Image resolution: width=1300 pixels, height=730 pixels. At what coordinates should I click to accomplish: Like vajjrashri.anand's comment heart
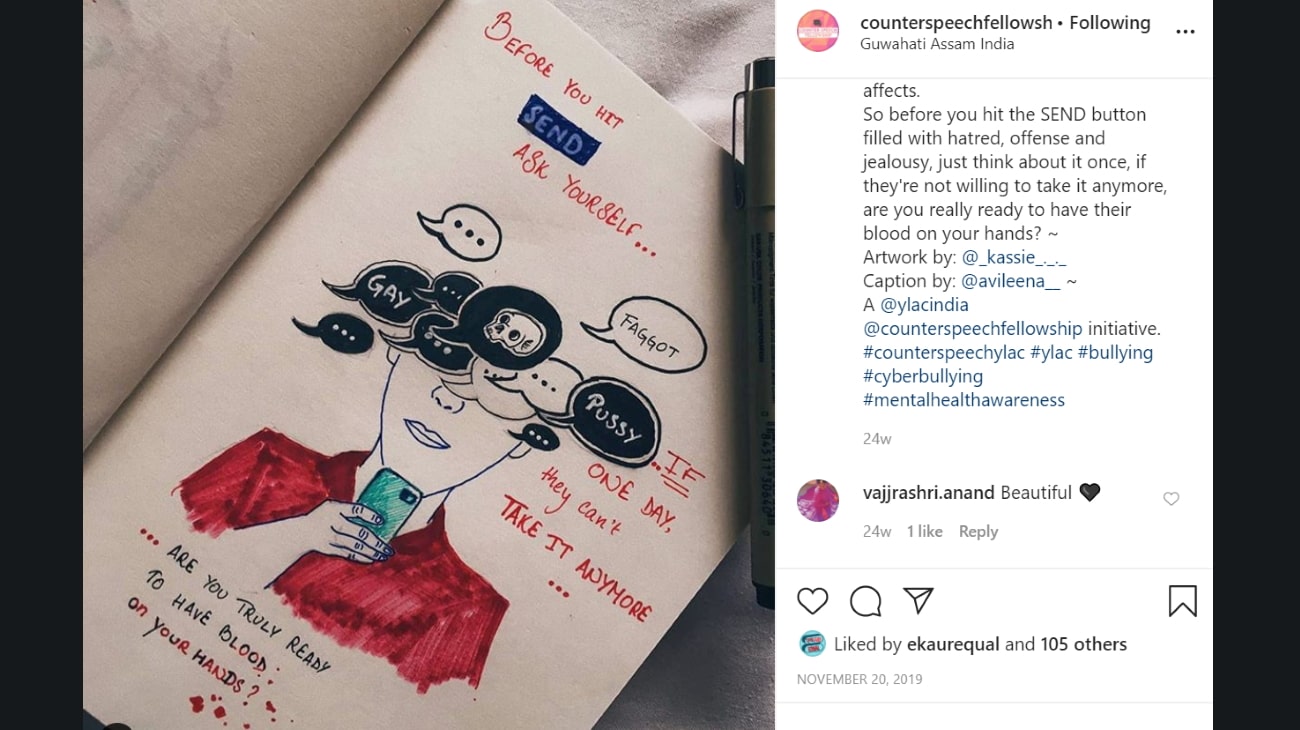coord(1171,499)
